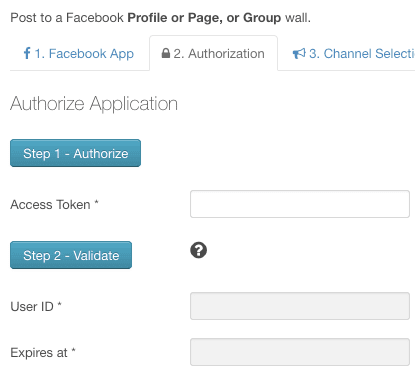Click the Access Token label
This screenshot has height=386, width=415.
pos(54,204)
